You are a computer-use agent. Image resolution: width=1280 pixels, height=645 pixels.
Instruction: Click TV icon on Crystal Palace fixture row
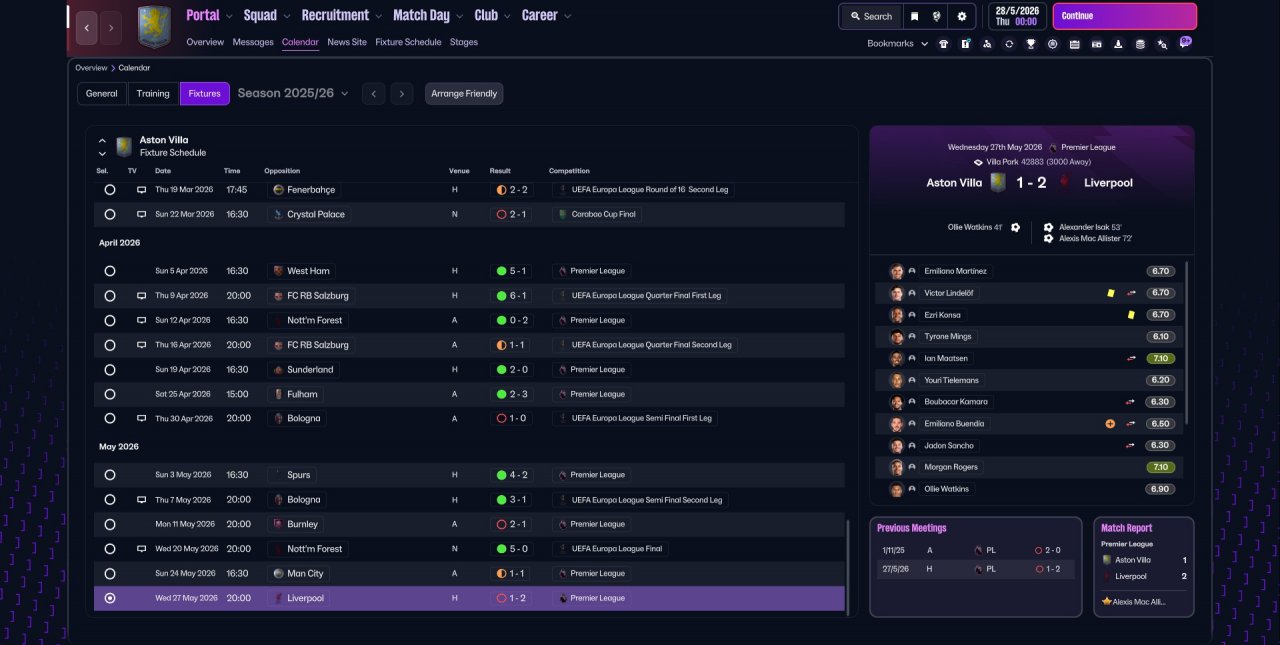pos(141,214)
